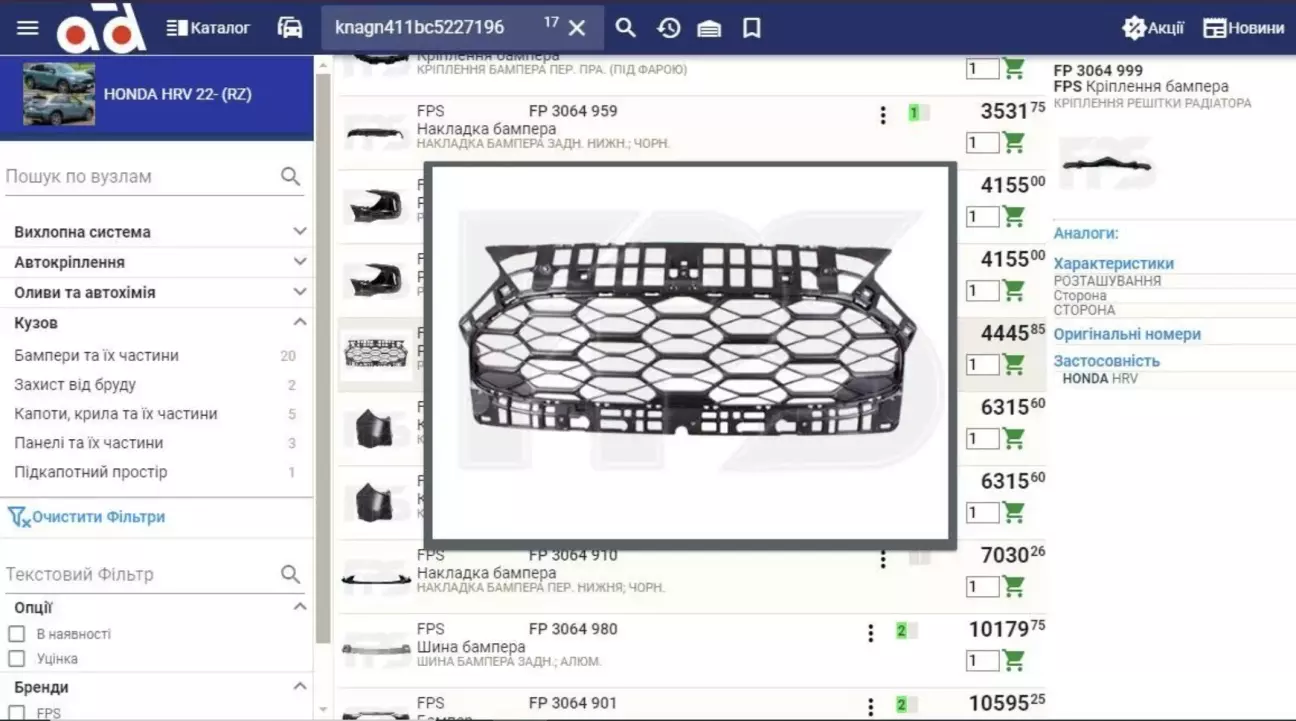This screenshot has width=1296, height=721.
Task: Add the 4445.85 item to cart
Action: pyautogui.click(x=1014, y=365)
